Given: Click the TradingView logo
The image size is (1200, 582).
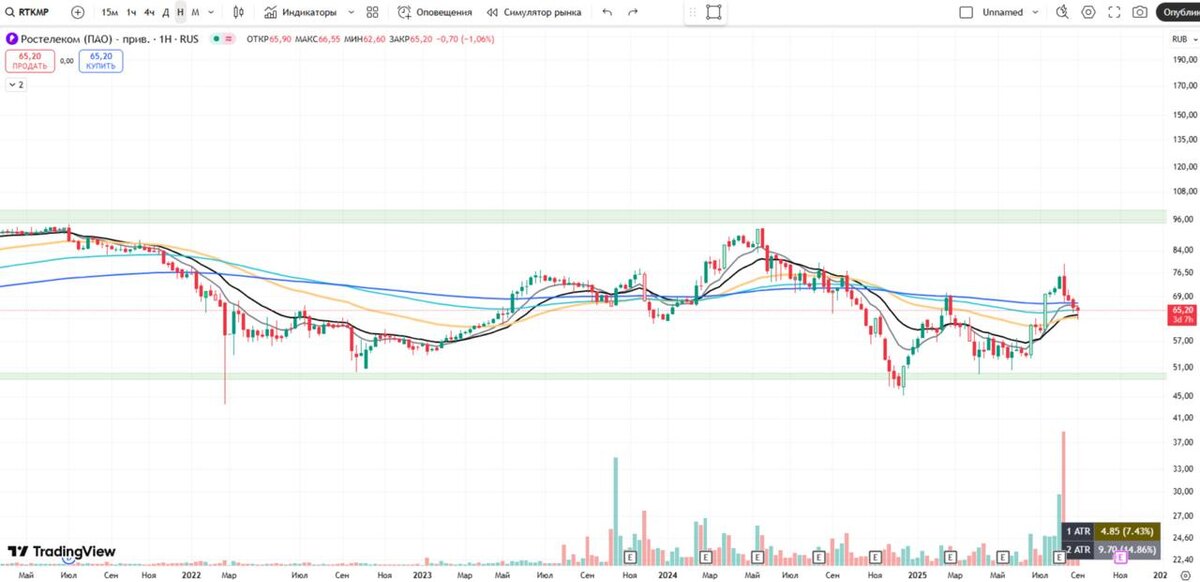Looking at the screenshot, I should click(x=61, y=551).
